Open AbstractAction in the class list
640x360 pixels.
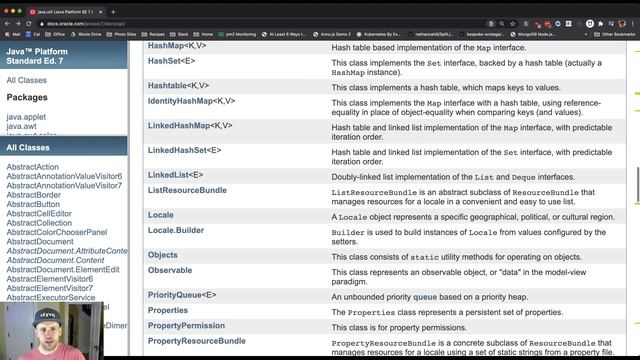(33, 167)
